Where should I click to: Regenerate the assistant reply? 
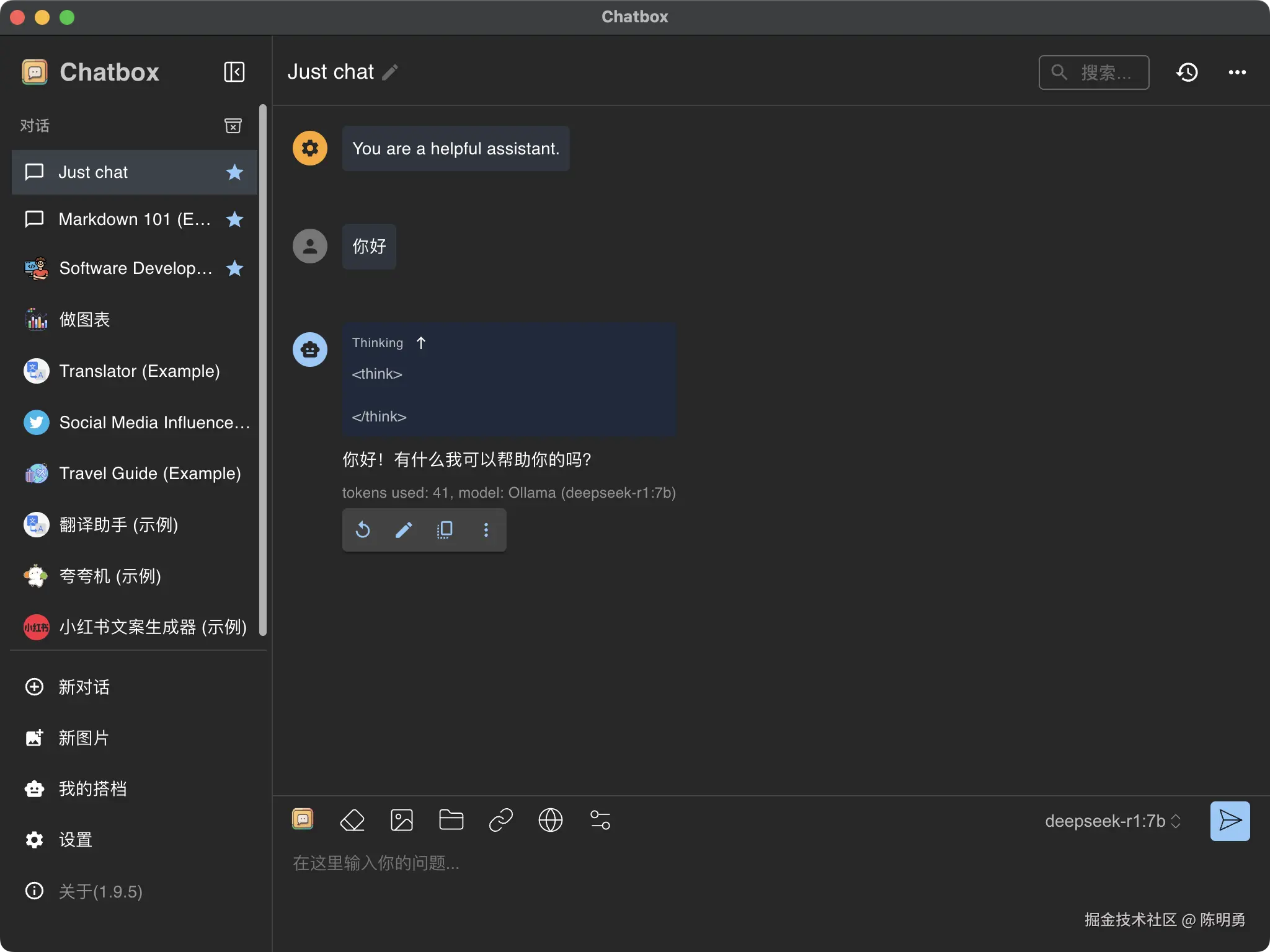[363, 530]
